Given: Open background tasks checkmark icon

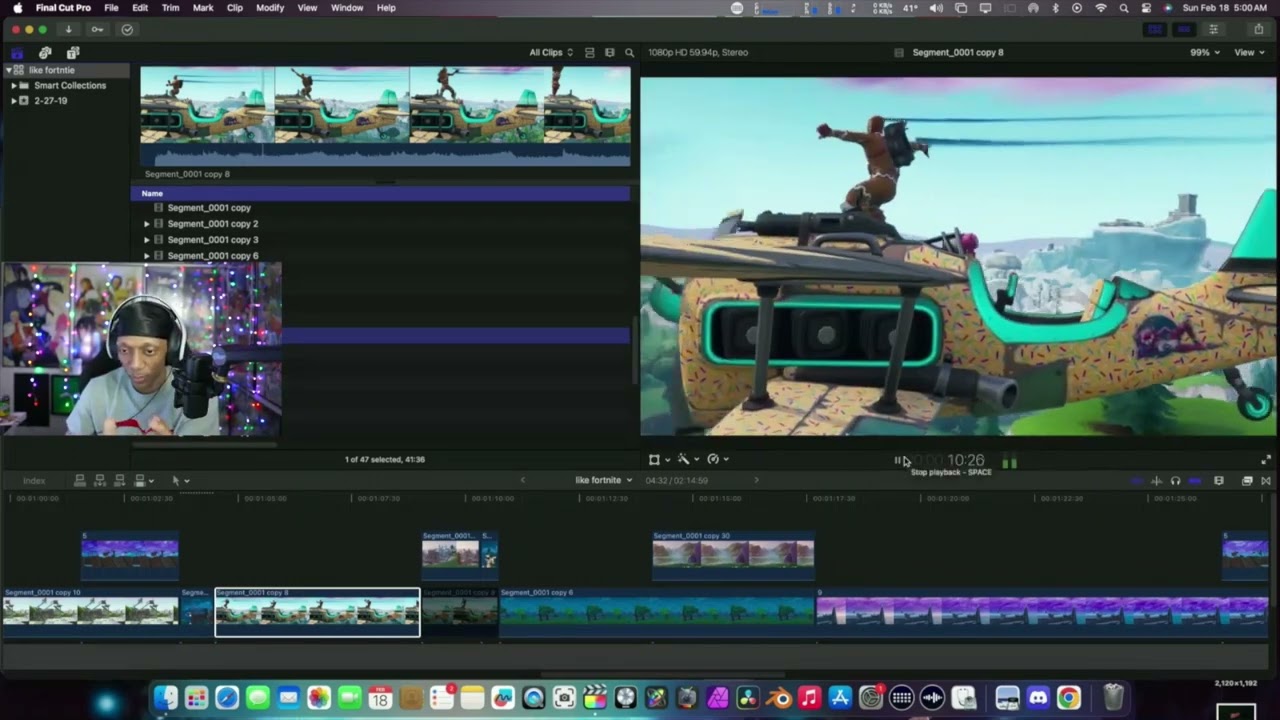Looking at the screenshot, I should click(127, 29).
